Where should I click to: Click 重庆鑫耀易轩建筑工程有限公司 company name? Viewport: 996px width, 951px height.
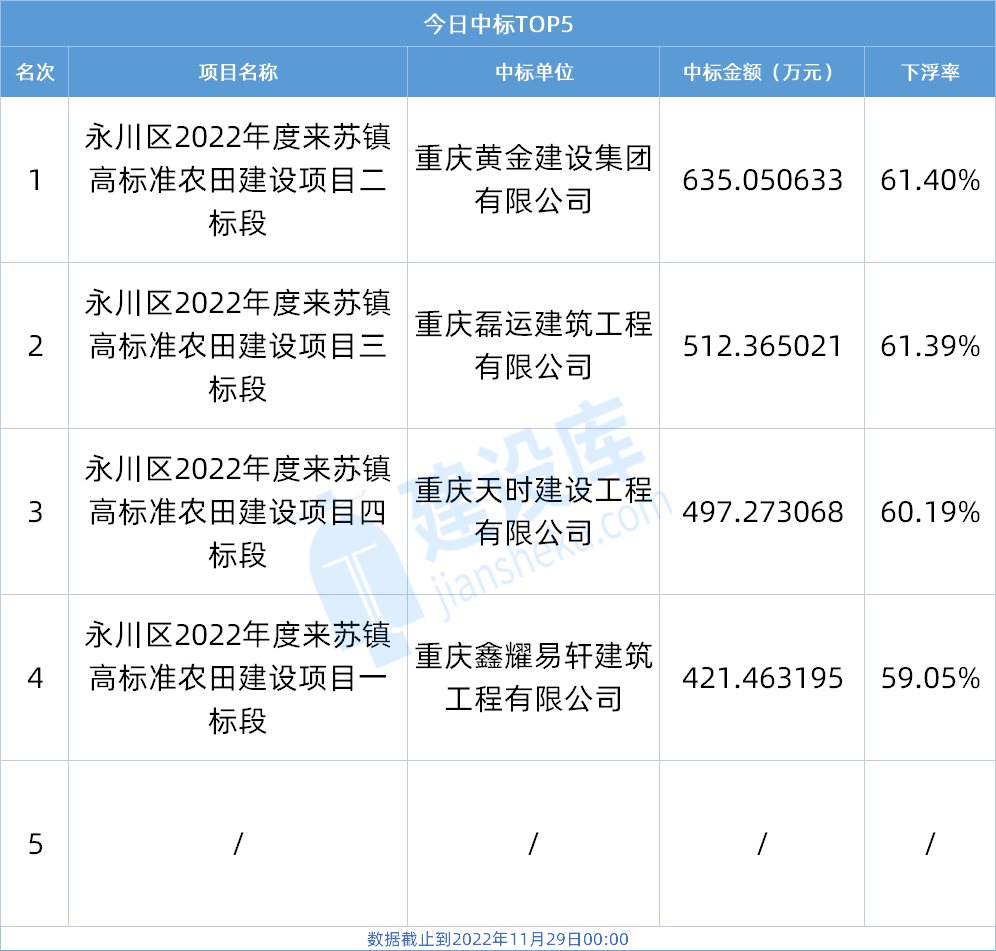pos(533,678)
